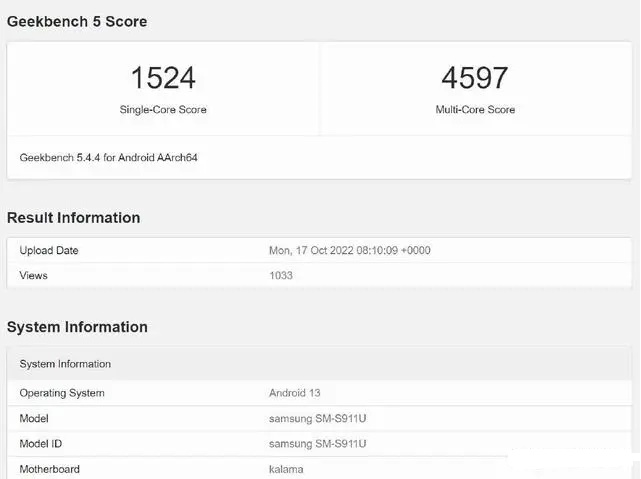Viewport: 641px width, 479px height.
Task: Click samsung SM-S911U in the Model row
Action: click(x=317, y=419)
